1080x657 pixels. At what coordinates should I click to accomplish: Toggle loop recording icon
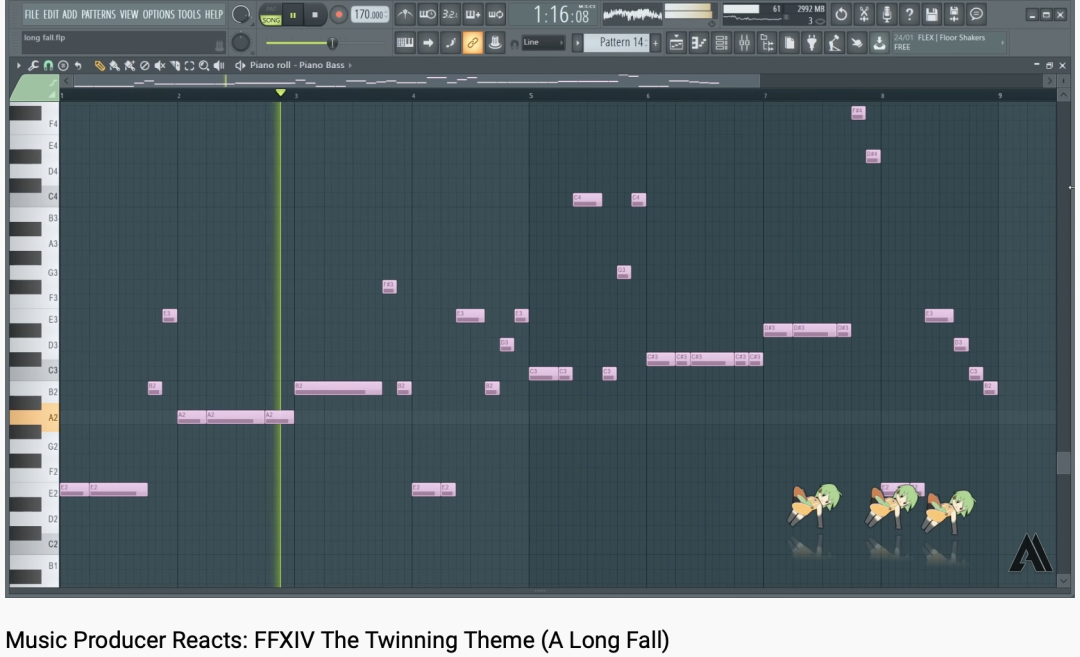pyautogui.click(x=495, y=14)
